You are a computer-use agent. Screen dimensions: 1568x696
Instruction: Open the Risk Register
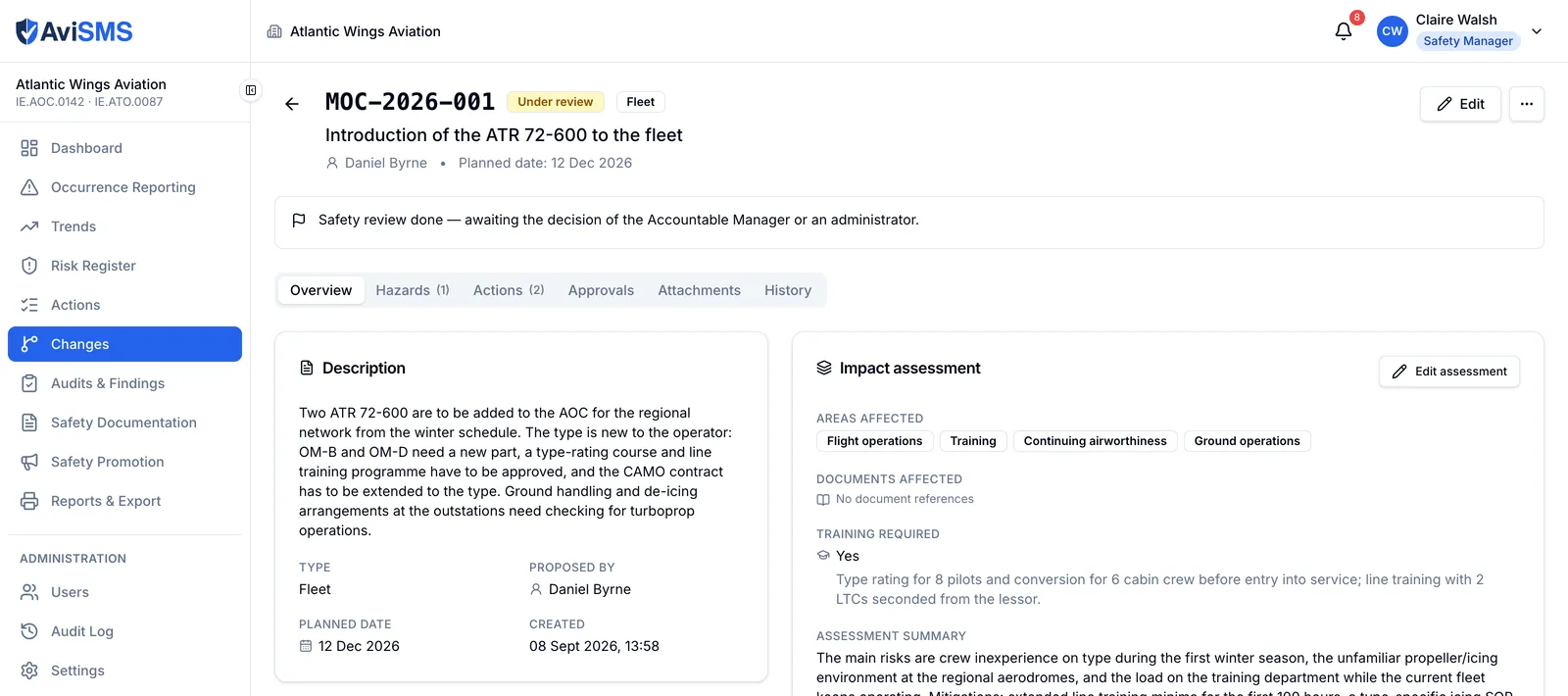pos(124,266)
